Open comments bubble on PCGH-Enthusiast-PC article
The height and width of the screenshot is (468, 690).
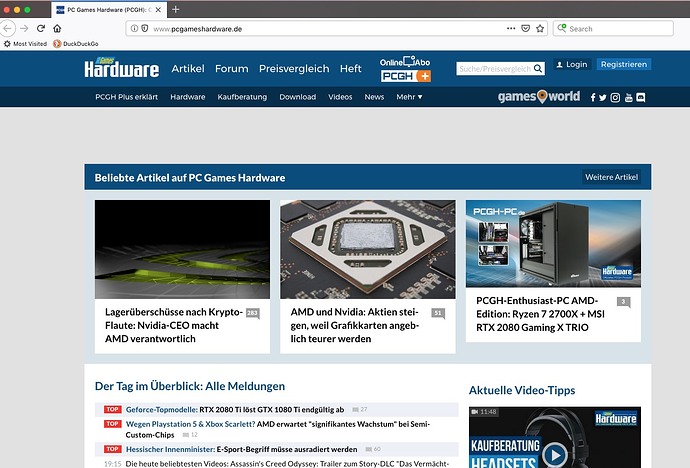pos(624,302)
